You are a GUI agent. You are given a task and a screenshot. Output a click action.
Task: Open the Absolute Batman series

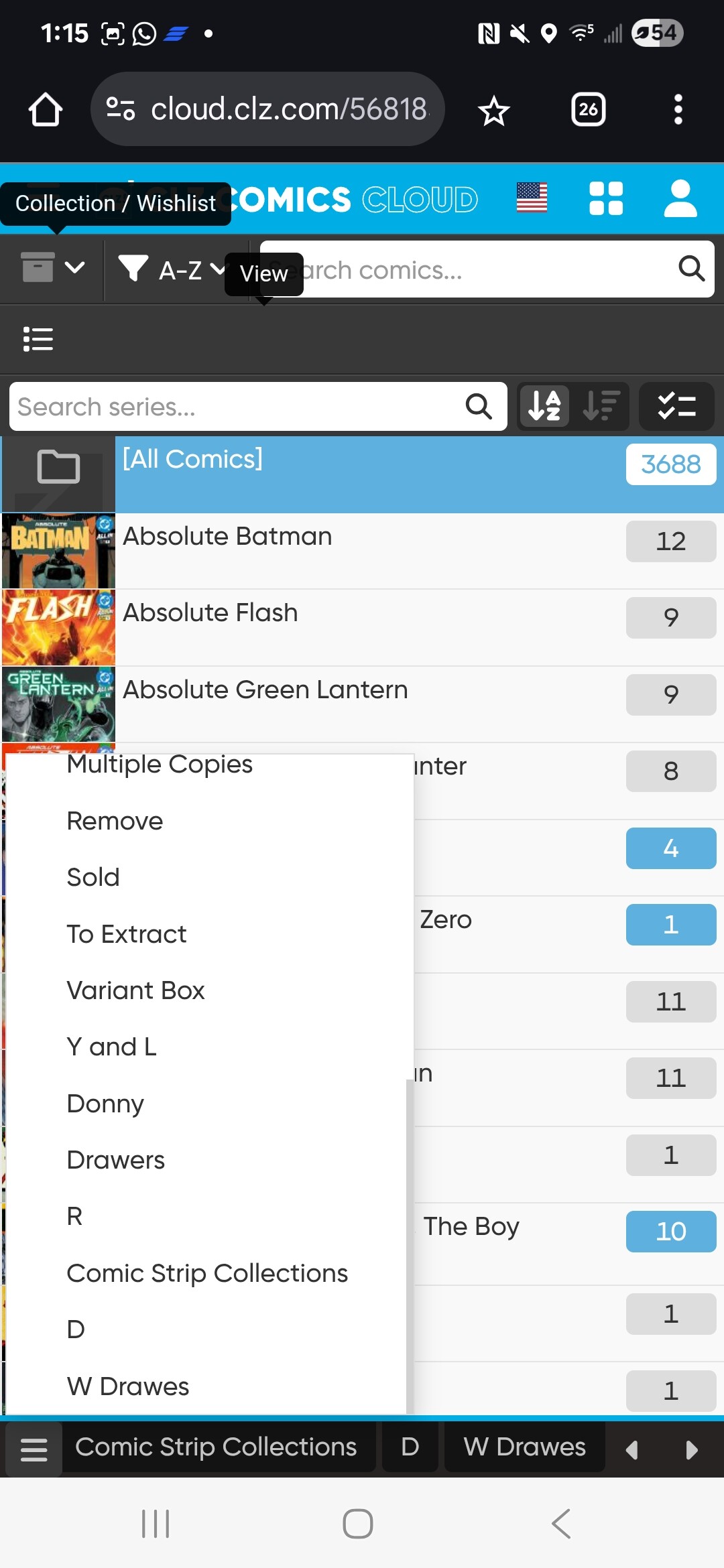click(228, 537)
